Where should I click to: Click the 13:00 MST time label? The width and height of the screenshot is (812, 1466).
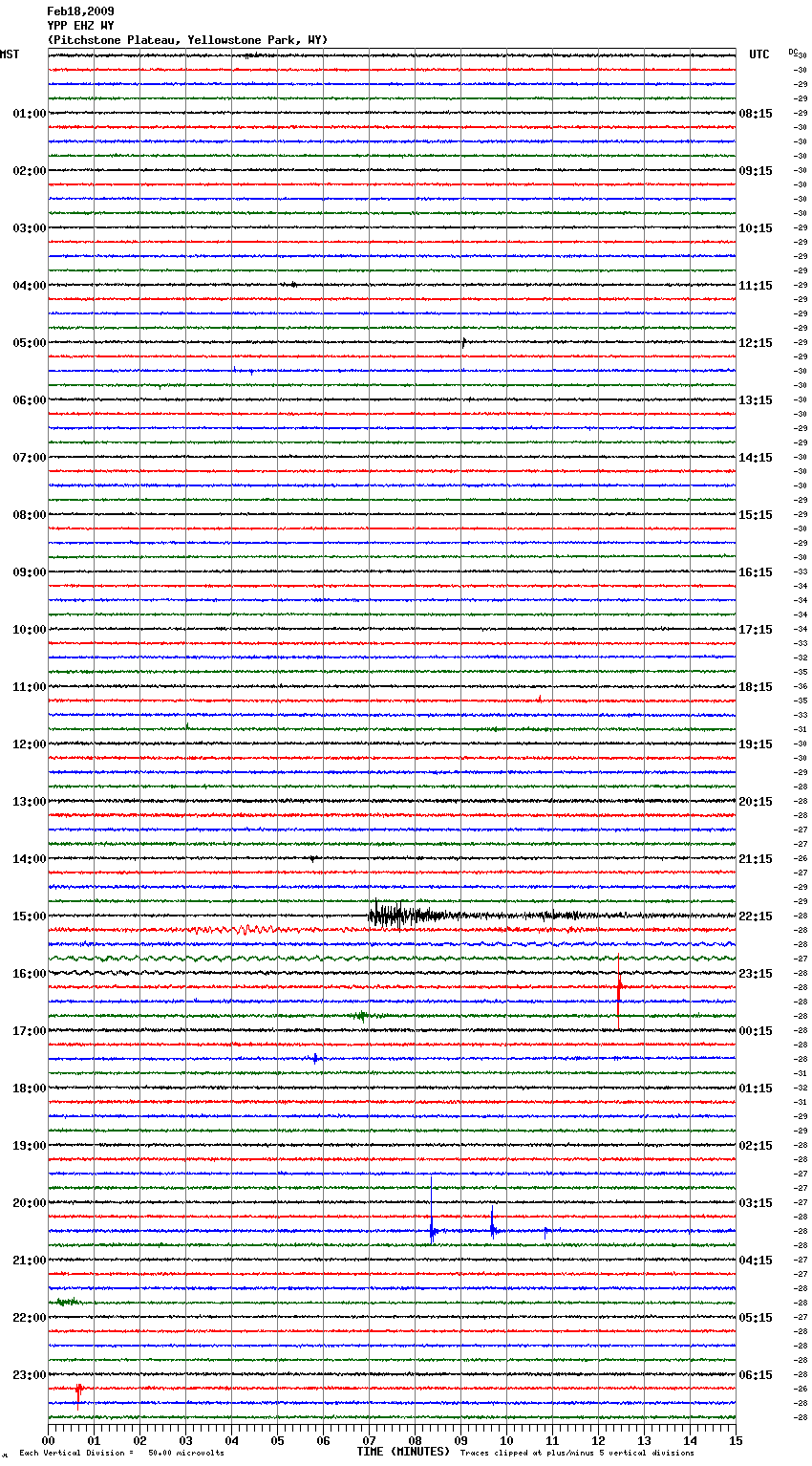29,802
